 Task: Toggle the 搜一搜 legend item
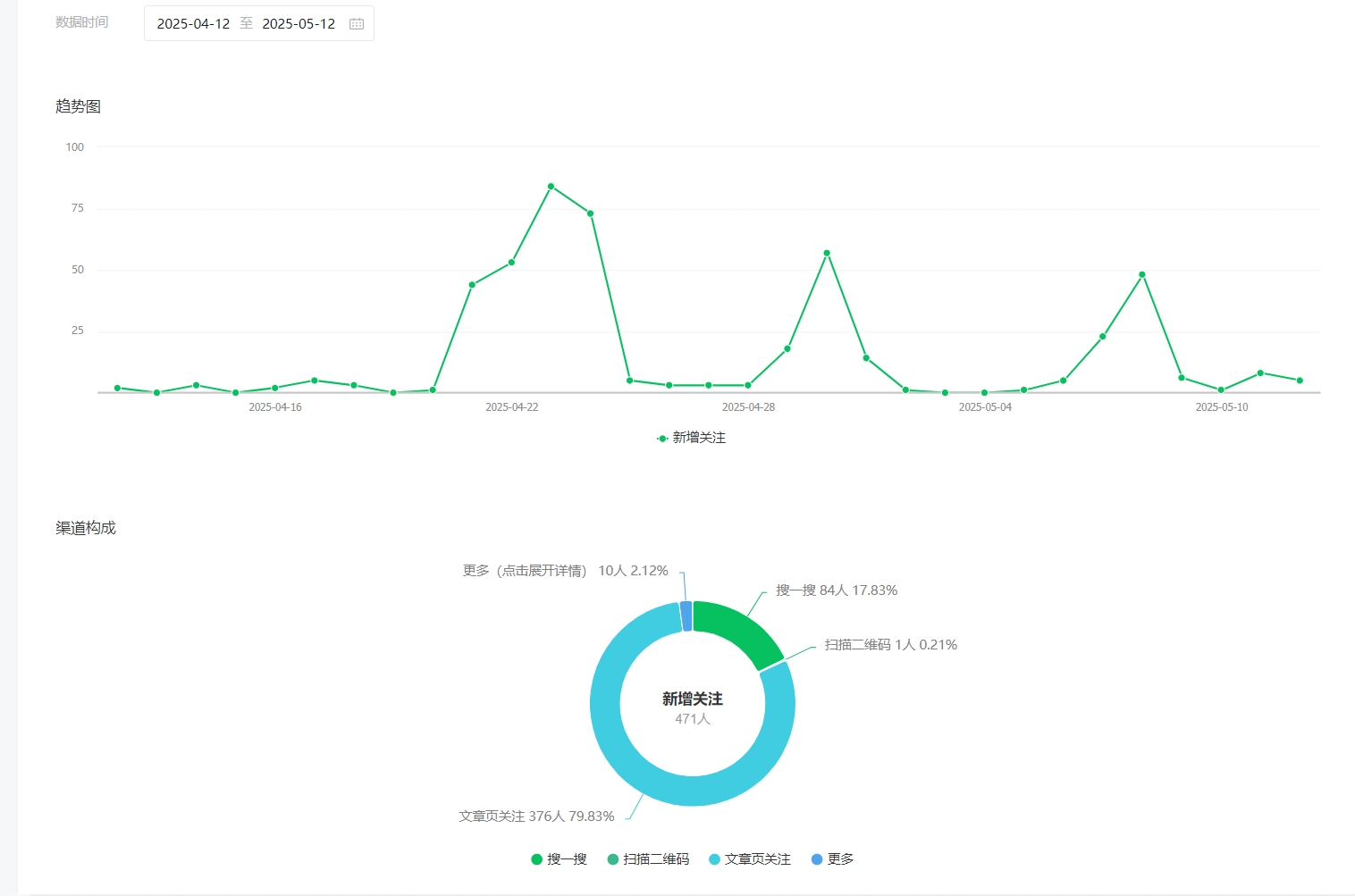point(559,859)
